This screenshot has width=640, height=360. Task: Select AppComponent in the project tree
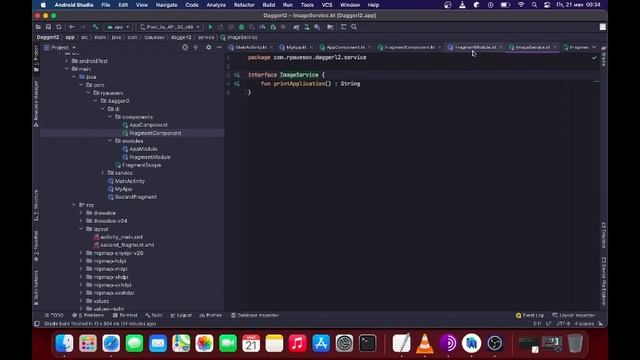pyautogui.click(x=148, y=125)
